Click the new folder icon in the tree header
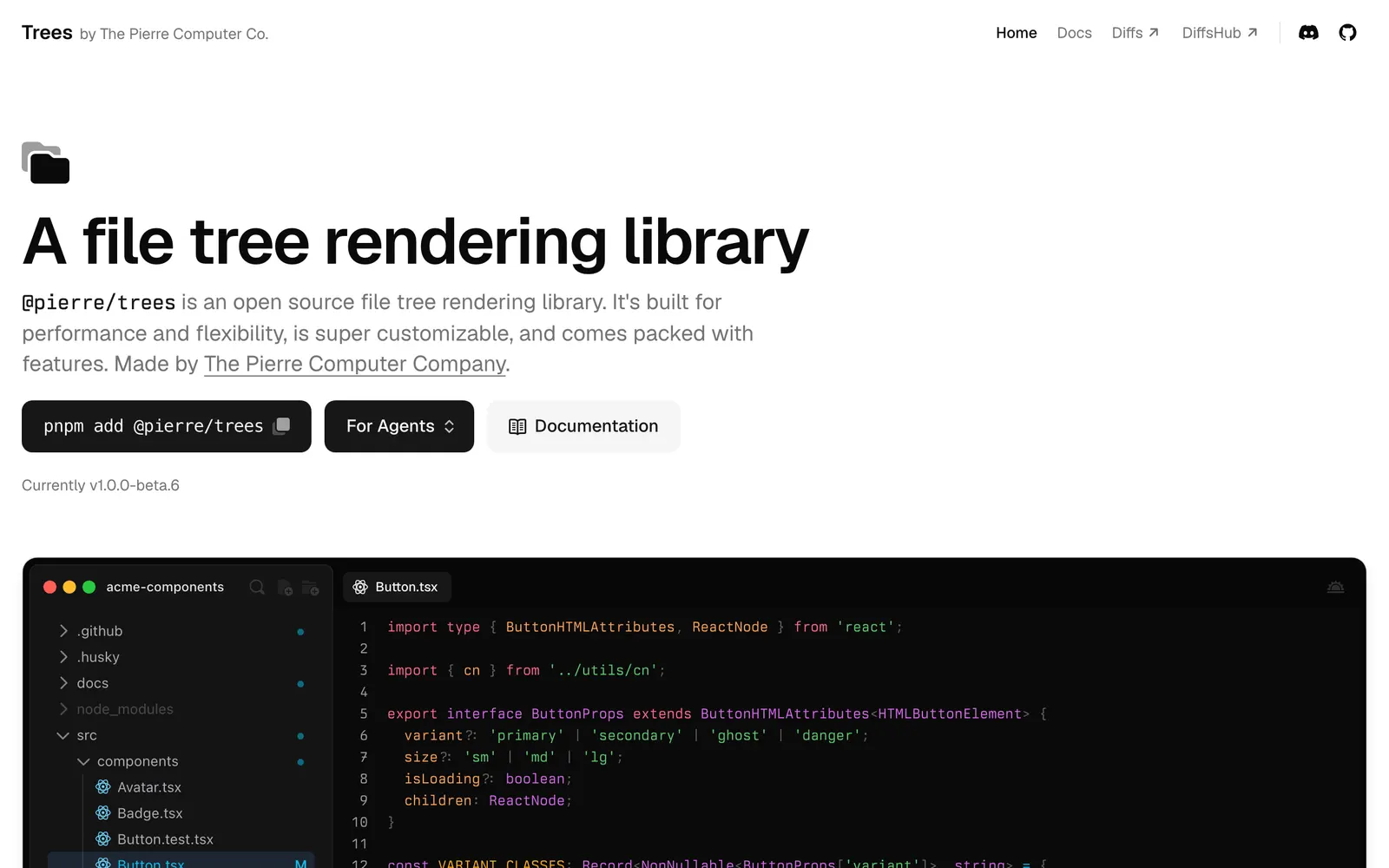 pos(310,588)
